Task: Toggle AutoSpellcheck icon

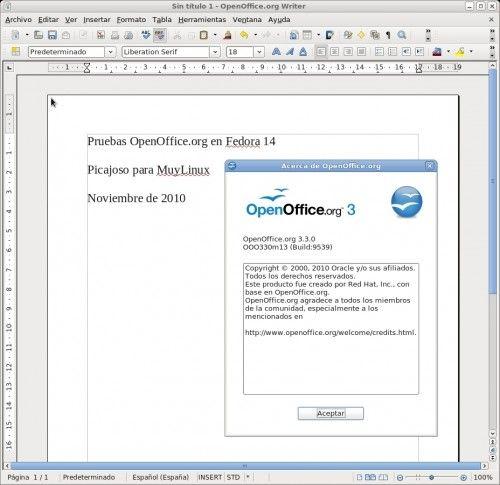Action: (160, 35)
